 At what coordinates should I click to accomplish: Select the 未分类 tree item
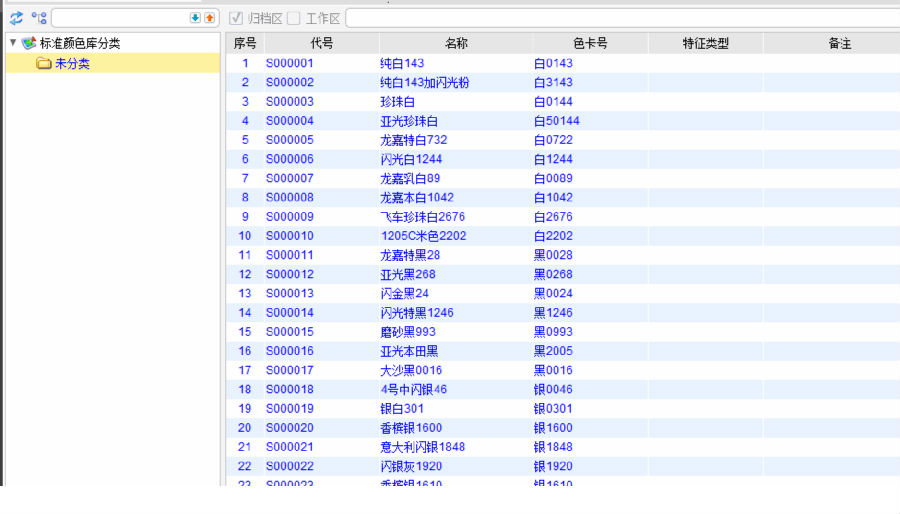coord(72,64)
